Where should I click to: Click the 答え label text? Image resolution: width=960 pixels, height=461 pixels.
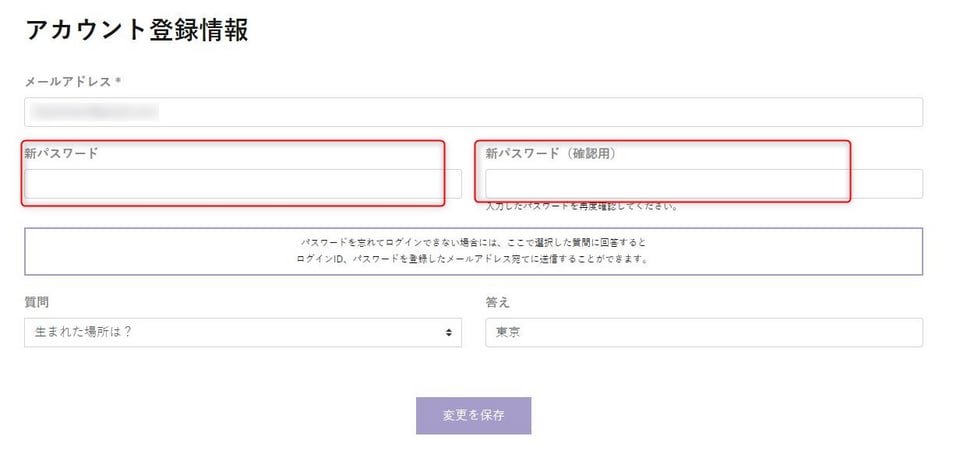(497, 302)
